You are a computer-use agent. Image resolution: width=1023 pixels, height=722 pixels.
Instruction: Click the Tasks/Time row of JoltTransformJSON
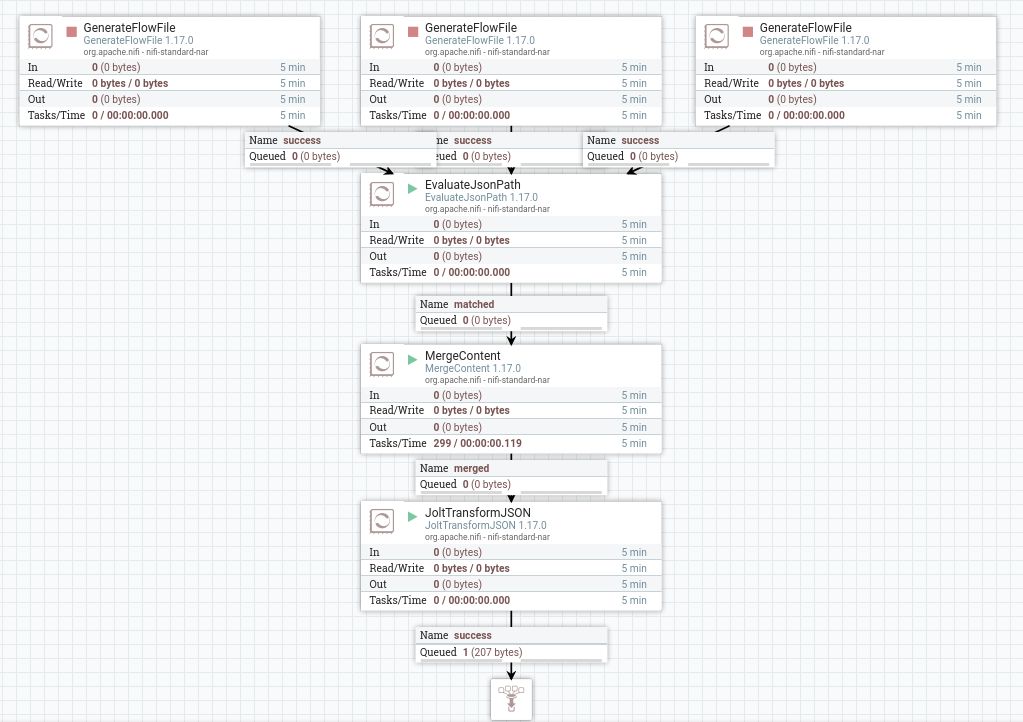[x=511, y=600]
